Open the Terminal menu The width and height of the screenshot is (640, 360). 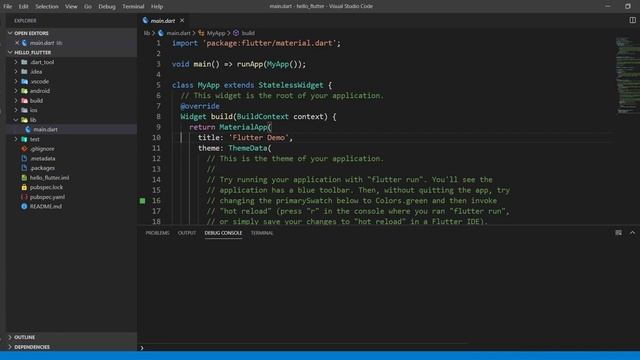133,7
